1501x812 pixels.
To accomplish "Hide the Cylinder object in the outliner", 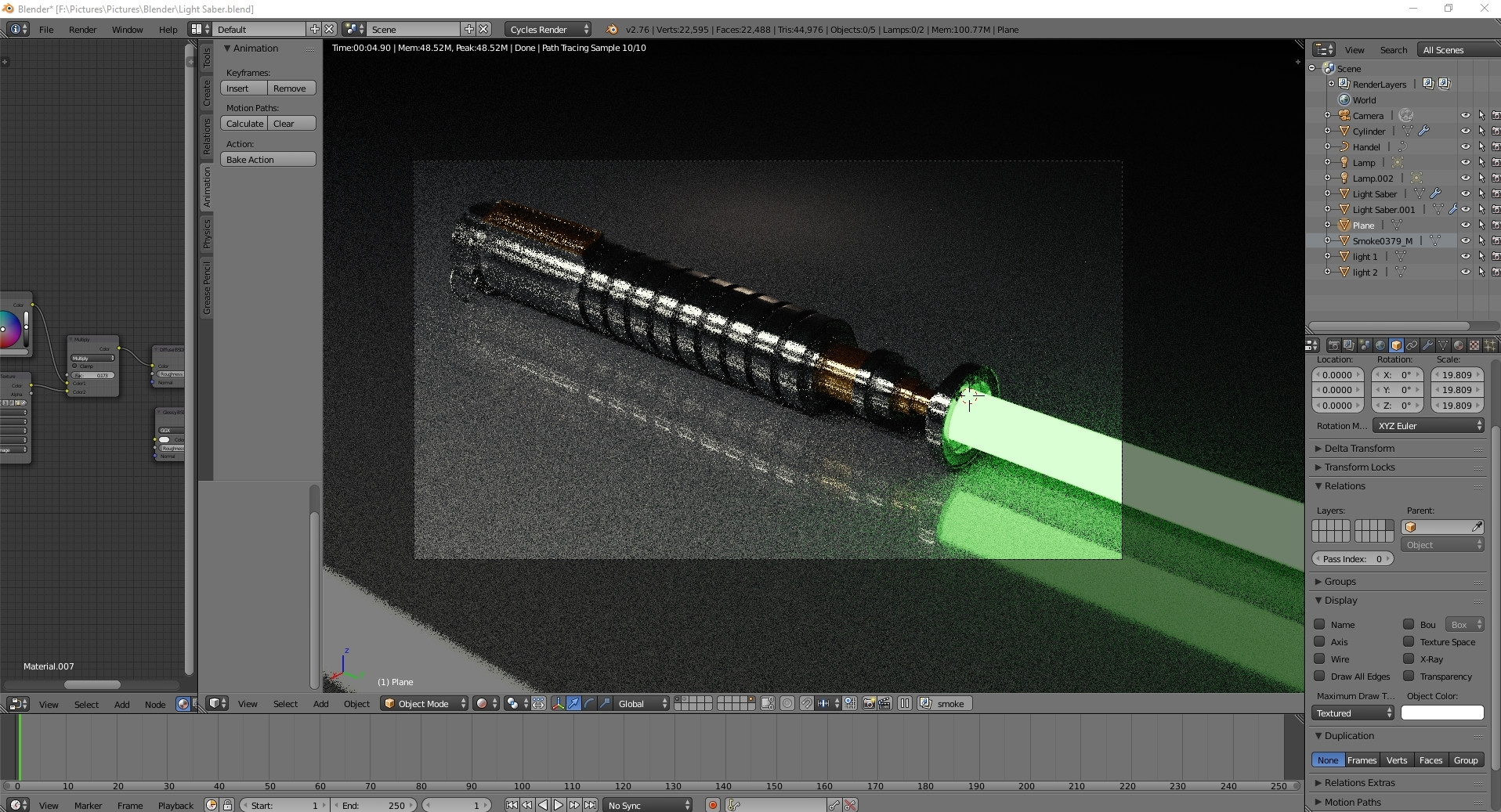I will pyautogui.click(x=1466, y=131).
